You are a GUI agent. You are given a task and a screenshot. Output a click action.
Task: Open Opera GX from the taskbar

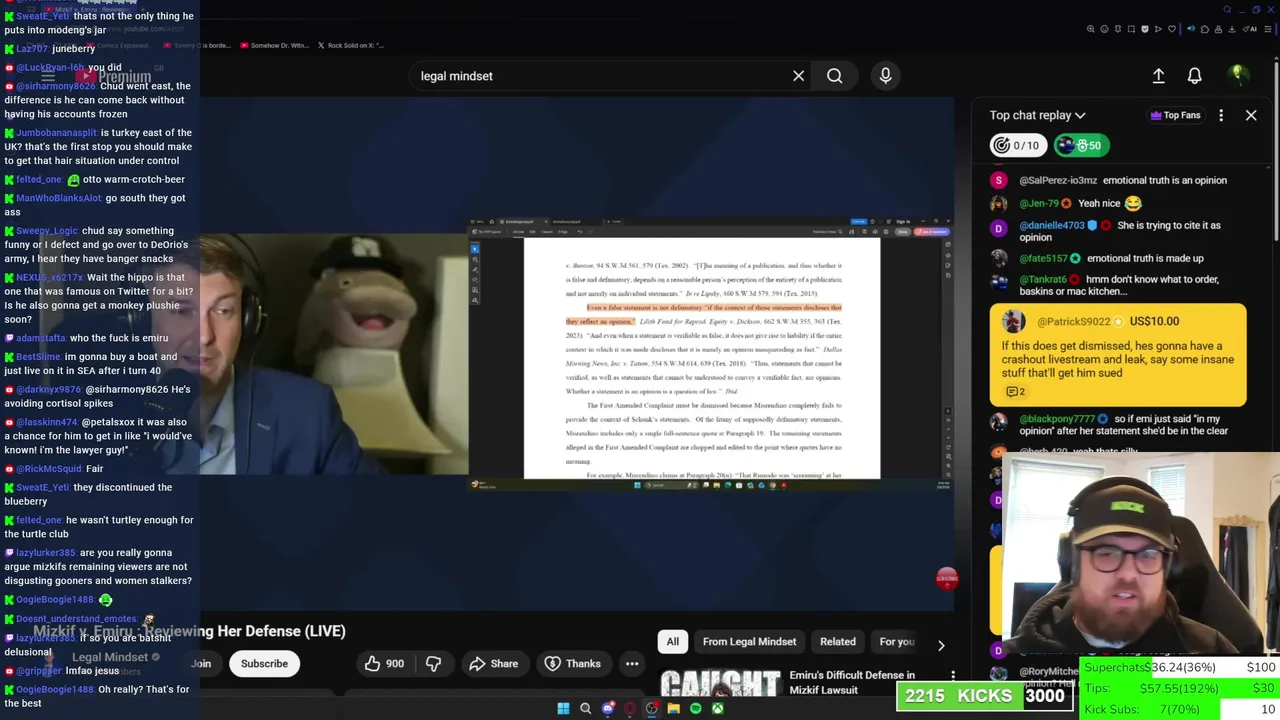pos(629,709)
